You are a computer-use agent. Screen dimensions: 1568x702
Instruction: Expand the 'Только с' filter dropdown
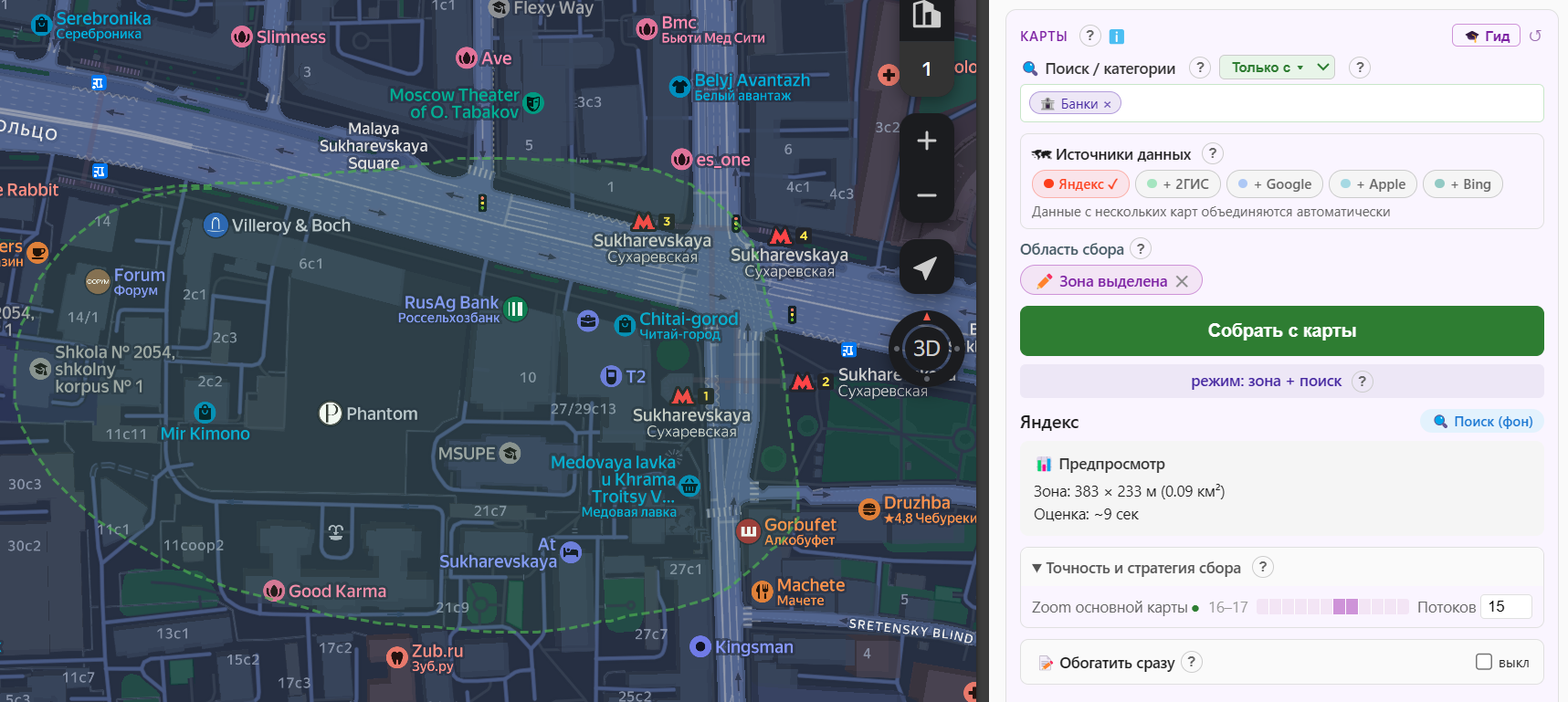1277,67
